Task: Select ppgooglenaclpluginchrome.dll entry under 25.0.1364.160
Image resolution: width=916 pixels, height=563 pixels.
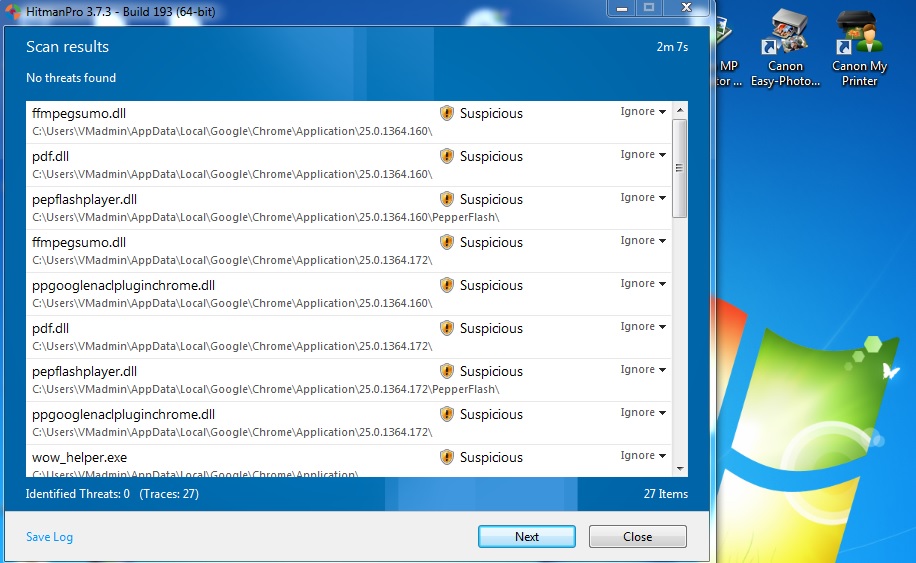Action: 349,294
